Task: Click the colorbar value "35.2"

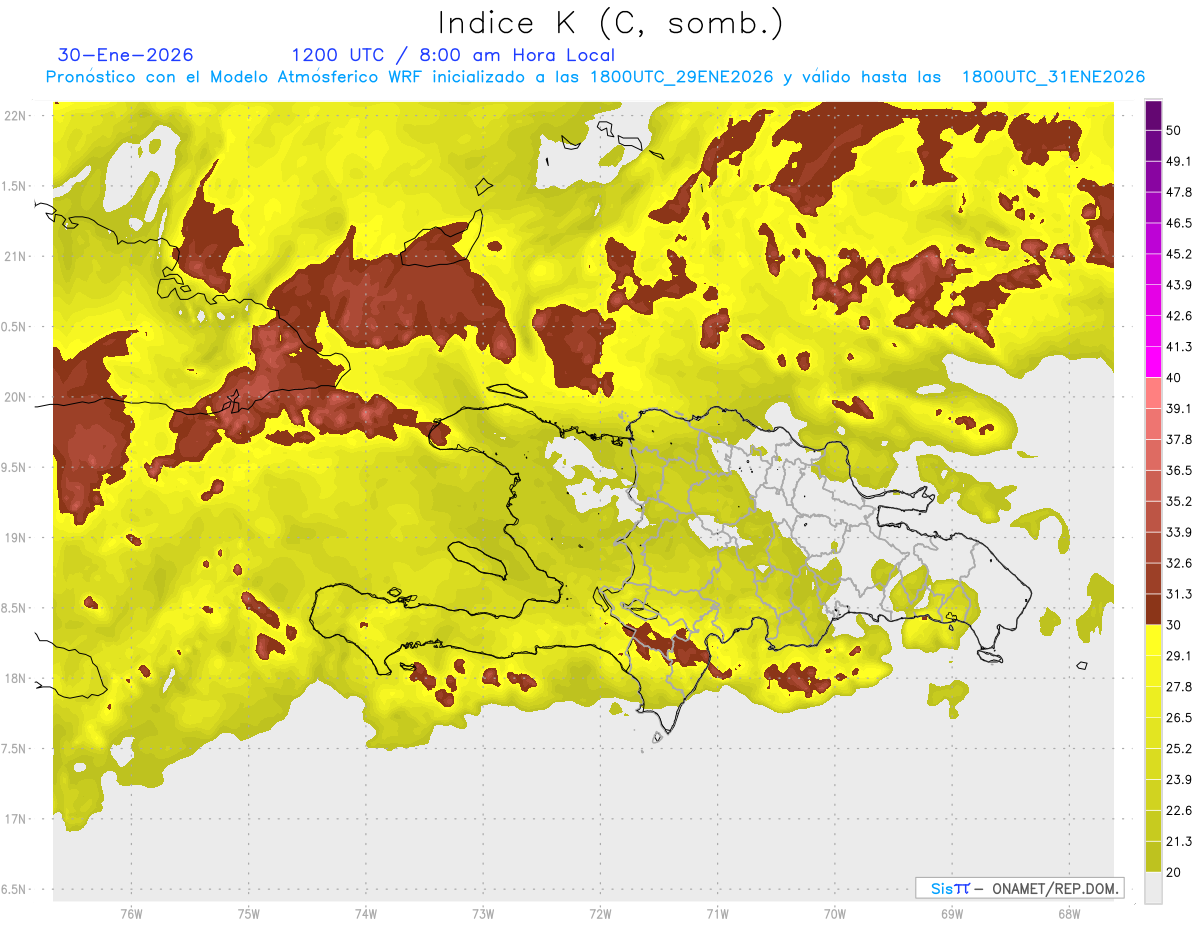Action: pyautogui.click(x=1178, y=501)
